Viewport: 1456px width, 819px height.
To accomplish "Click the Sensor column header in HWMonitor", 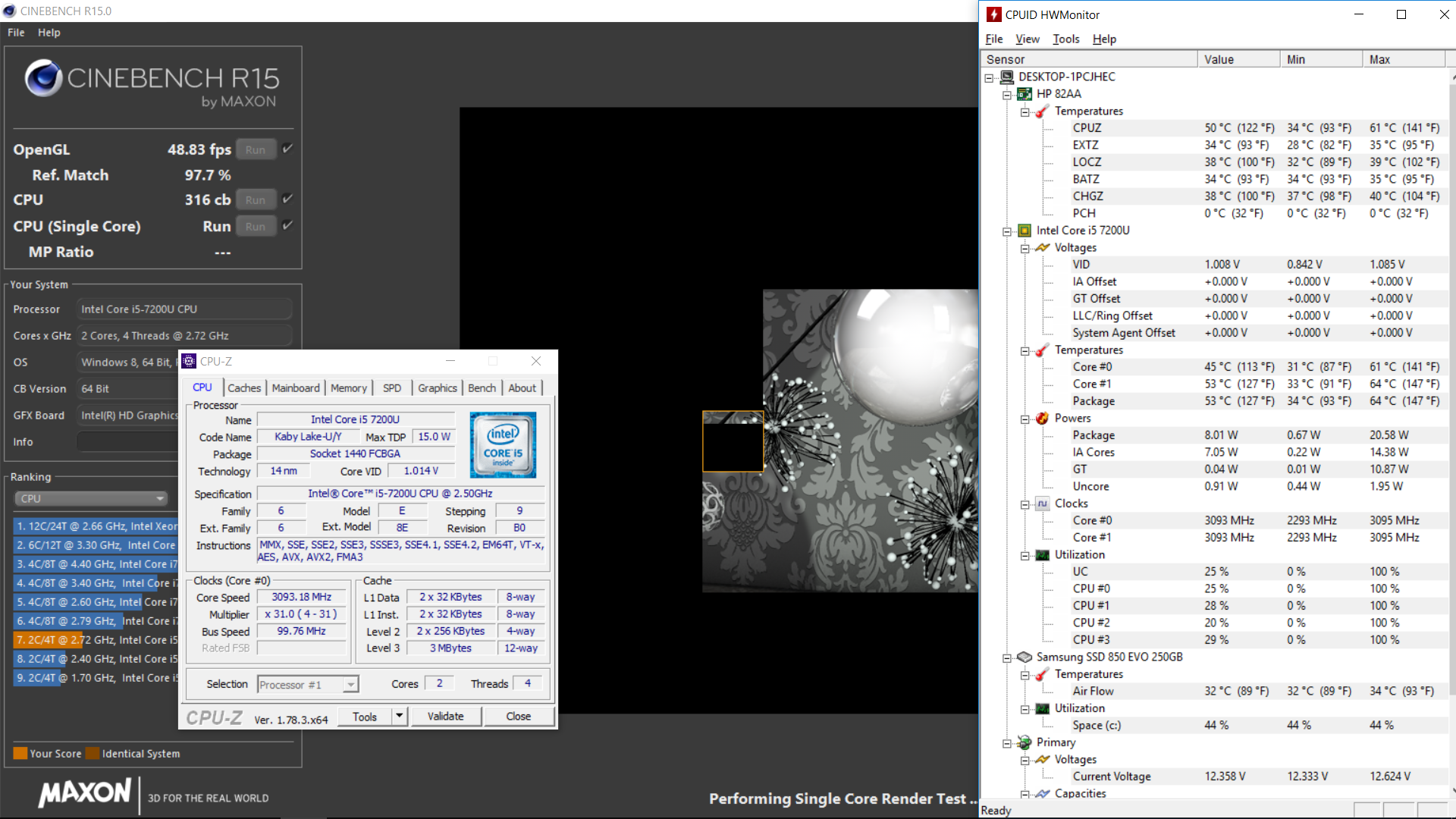I will click(x=1089, y=59).
